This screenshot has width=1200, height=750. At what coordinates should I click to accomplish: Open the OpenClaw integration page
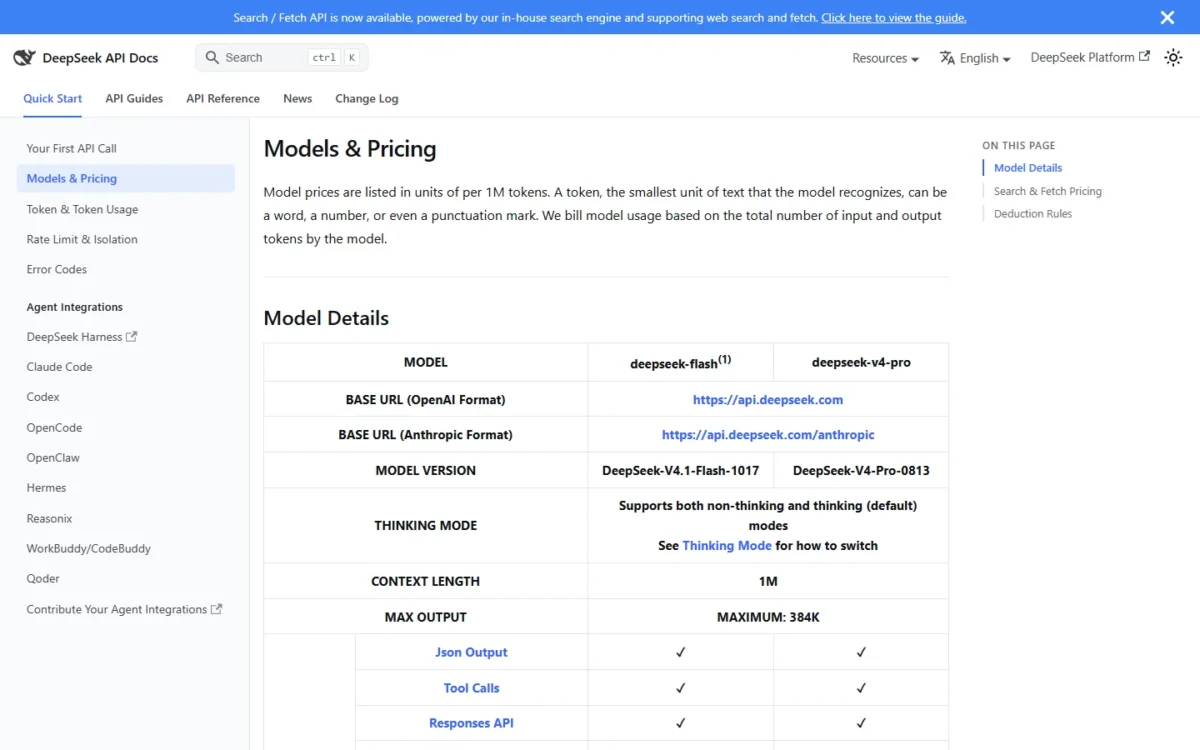click(126, 458)
